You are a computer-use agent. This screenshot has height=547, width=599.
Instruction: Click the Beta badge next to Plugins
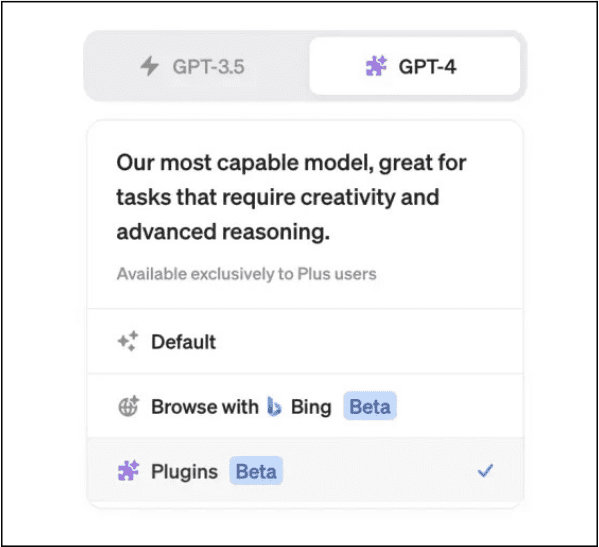click(256, 471)
